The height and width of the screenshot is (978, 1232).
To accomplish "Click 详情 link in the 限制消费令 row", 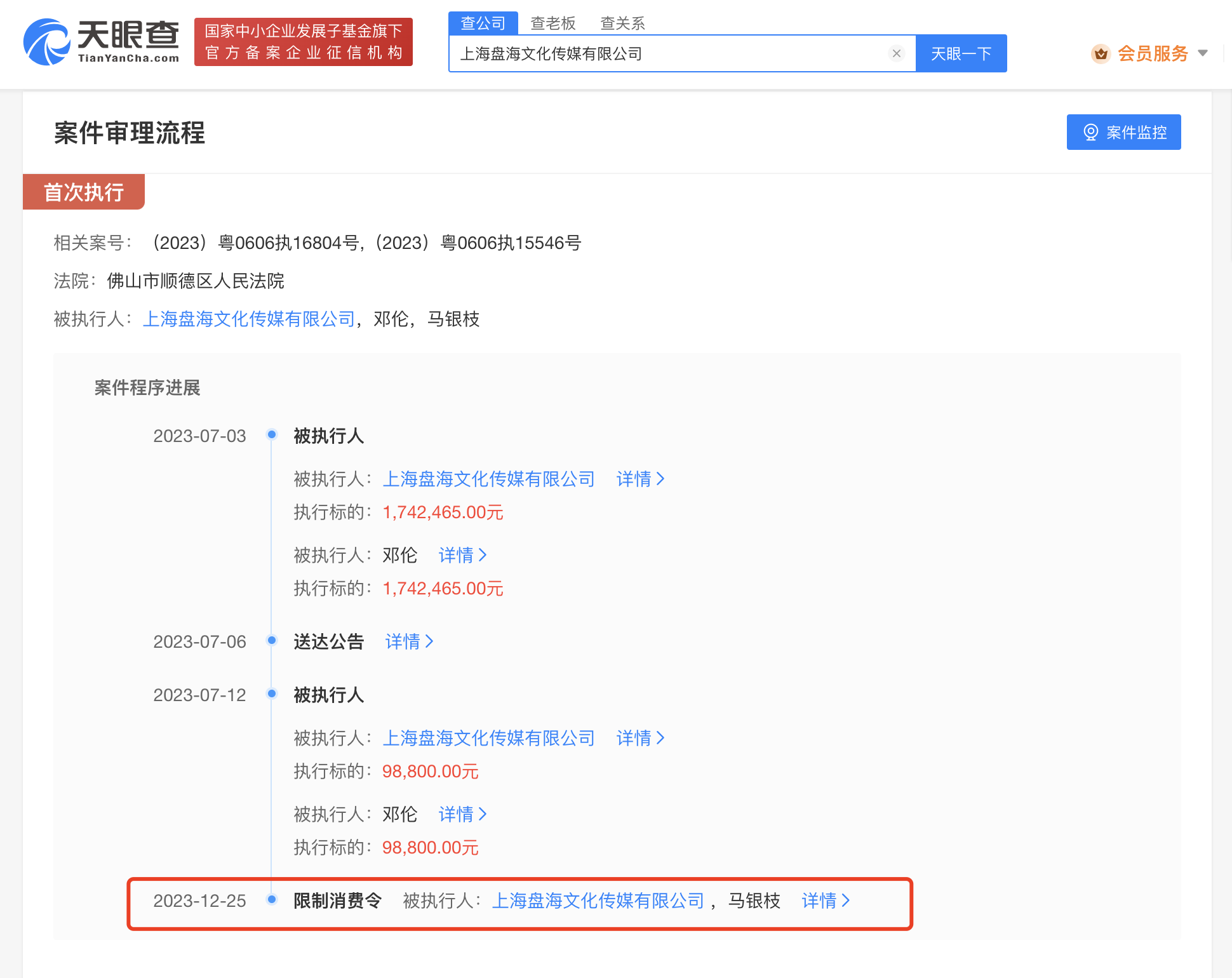I will click(x=824, y=900).
